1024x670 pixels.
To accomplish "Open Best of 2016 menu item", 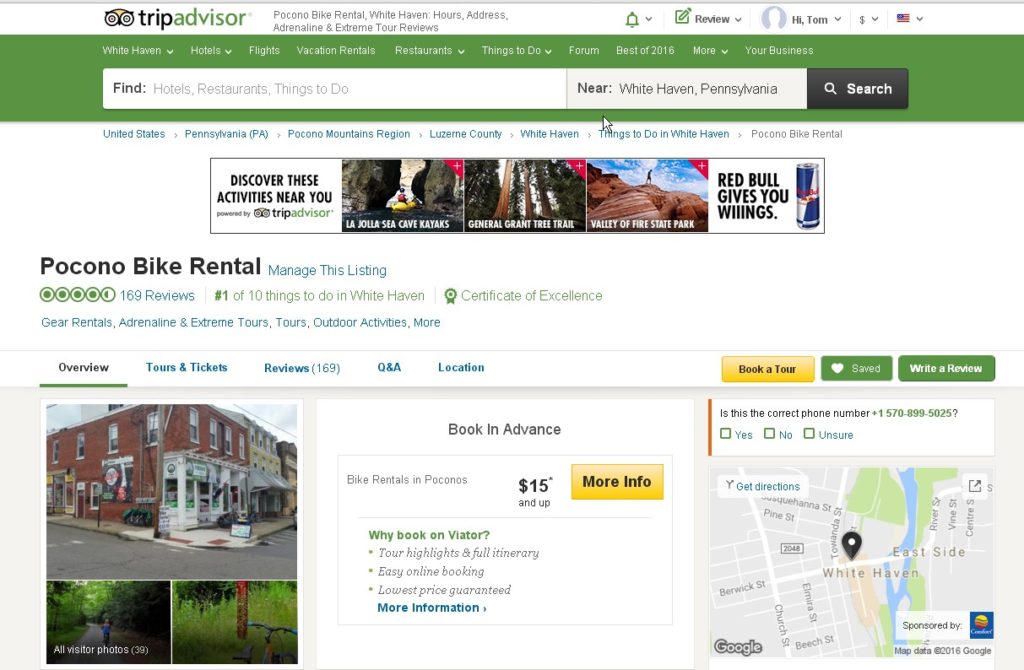I will point(645,50).
